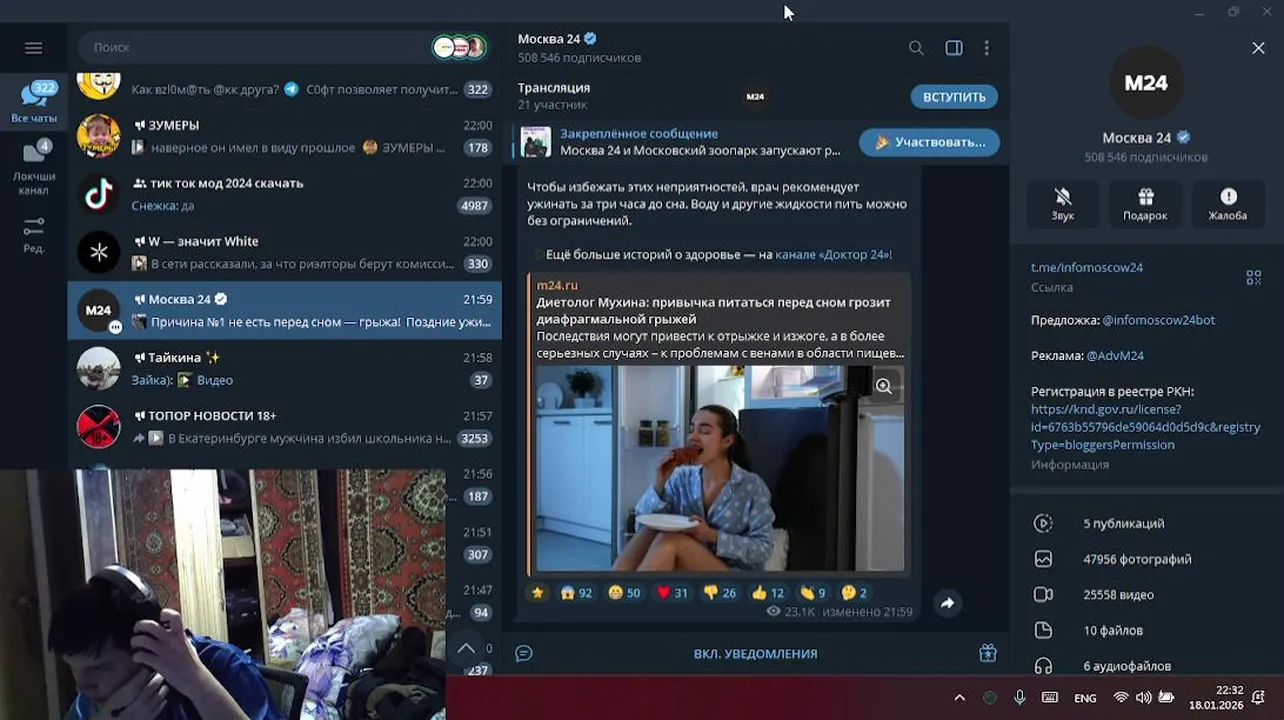Add the star reaction to post
The height and width of the screenshot is (720, 1284).
point(538,592)
